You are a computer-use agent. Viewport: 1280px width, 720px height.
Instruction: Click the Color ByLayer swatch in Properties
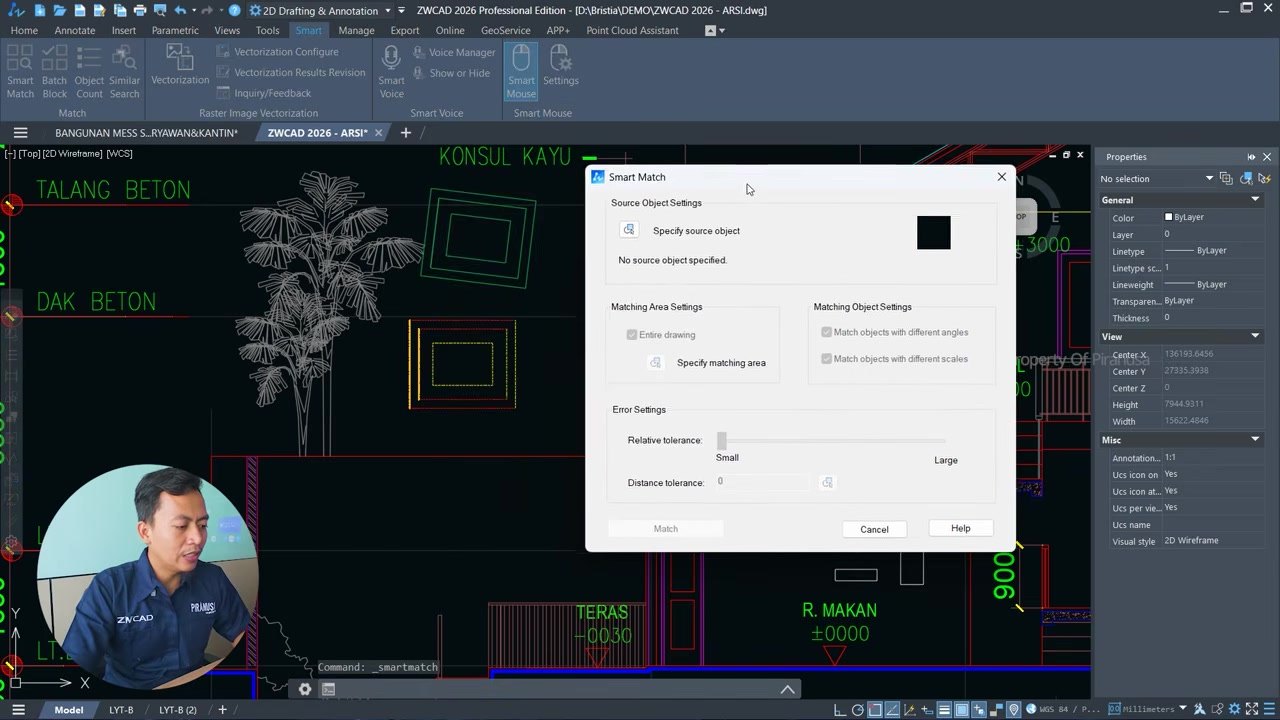coord(1168,217)
